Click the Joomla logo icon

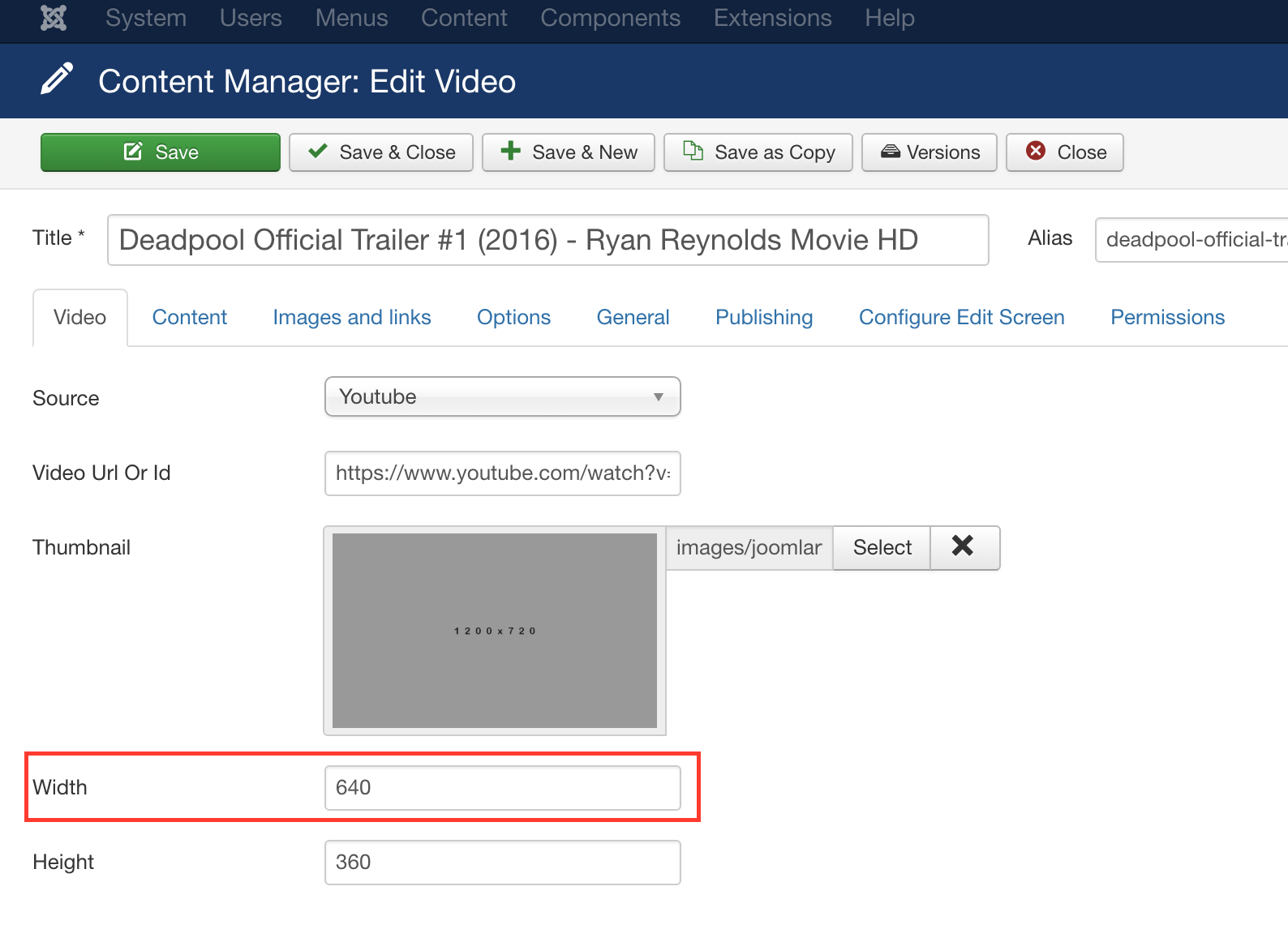pos(54,18)
